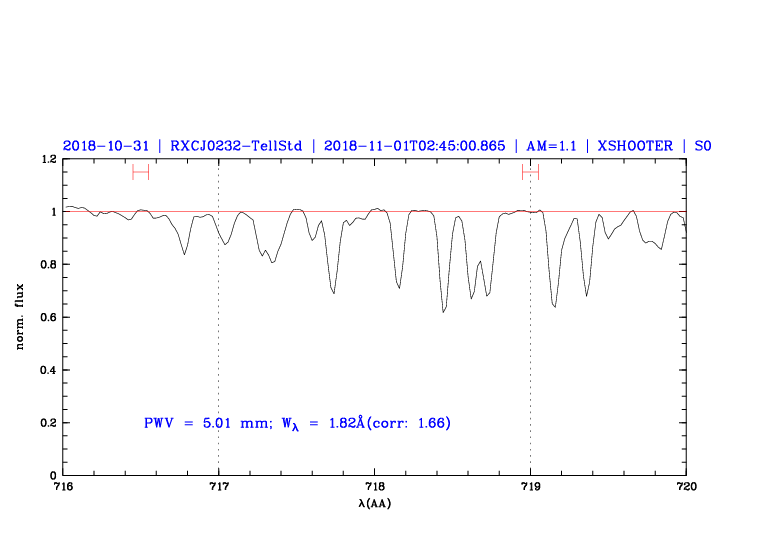Viewport: 782px width, 542px height.
Task: Click the S0 label in title
Action: pos(702,145)
